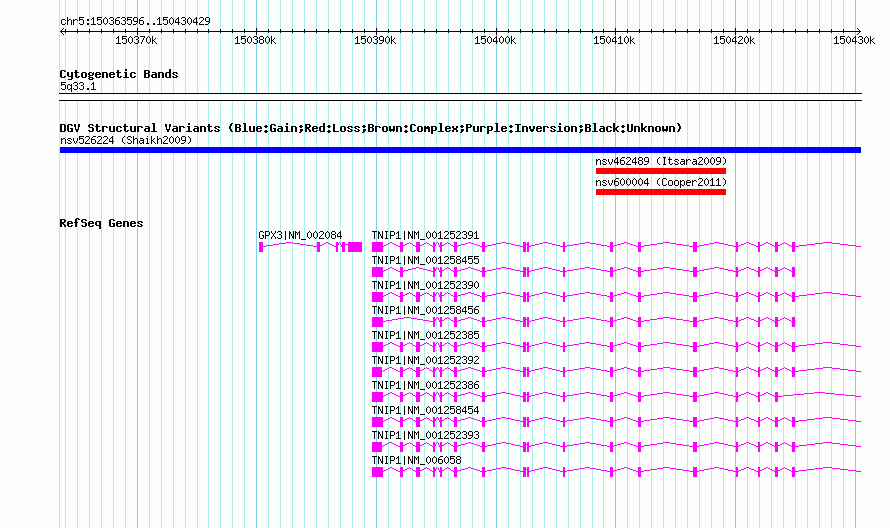Click the TNIP1|NM_001258455 transcript label
890x528 pixels.
tap(426, 260)
